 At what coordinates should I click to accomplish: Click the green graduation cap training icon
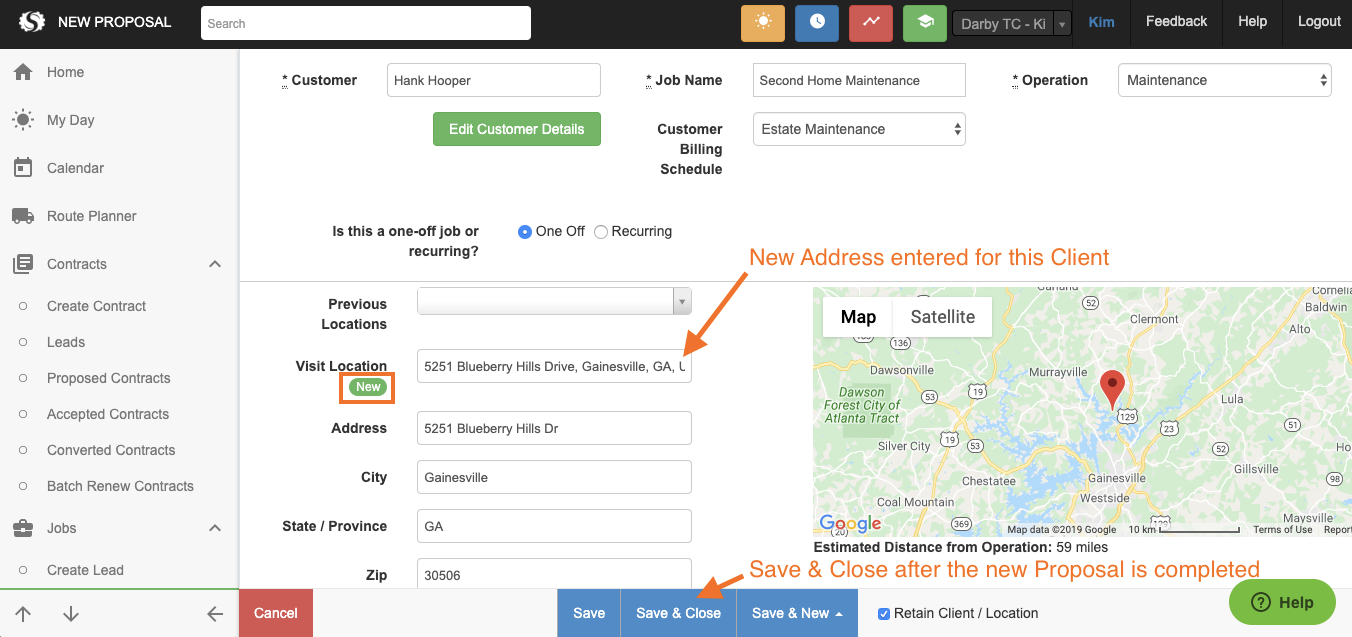[x=924, y=21]
